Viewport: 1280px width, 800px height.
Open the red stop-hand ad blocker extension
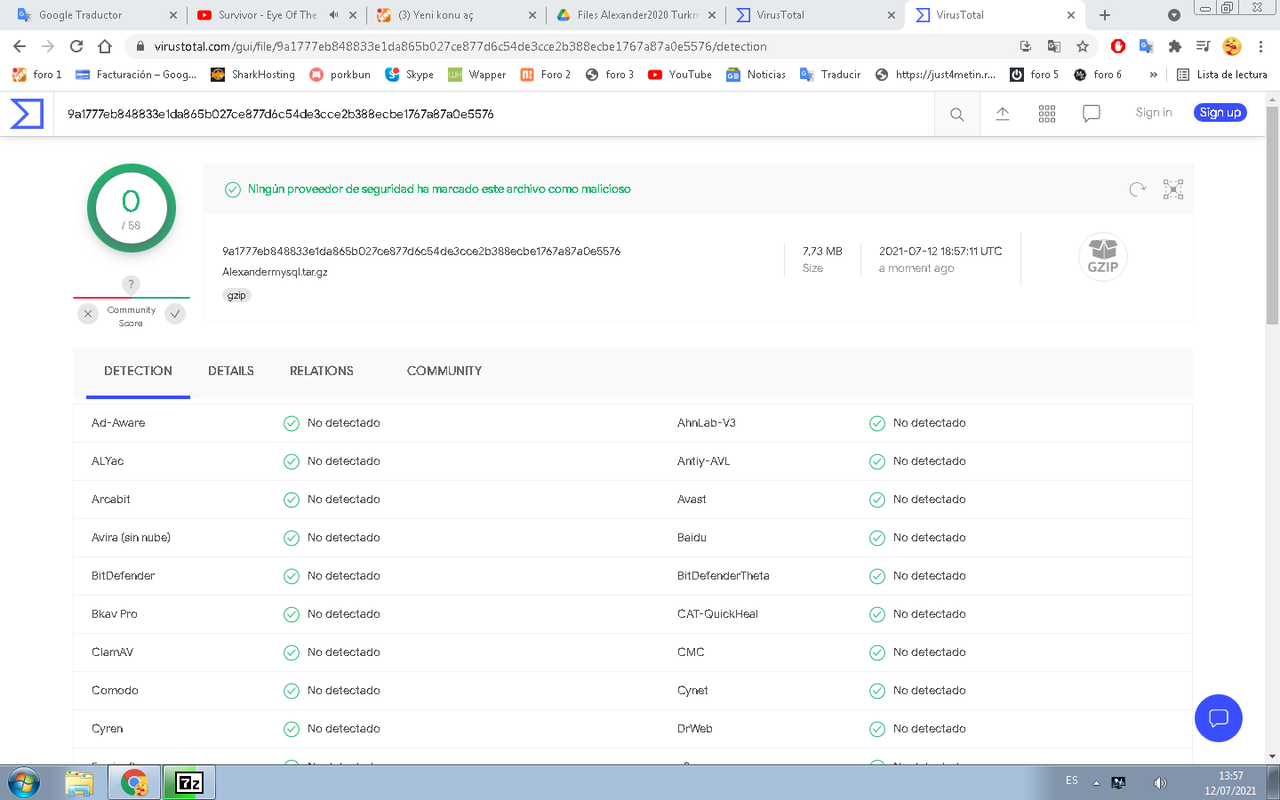coord(1118,46)
